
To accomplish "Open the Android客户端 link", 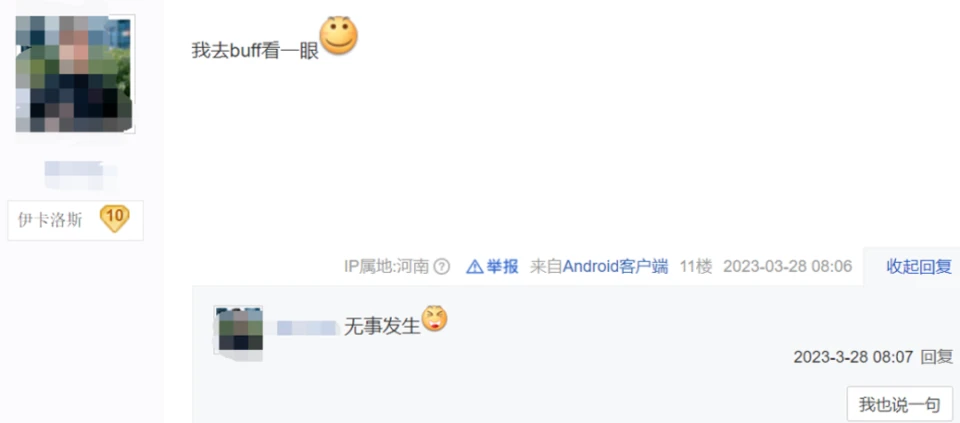I will click(x=615, y=266).
